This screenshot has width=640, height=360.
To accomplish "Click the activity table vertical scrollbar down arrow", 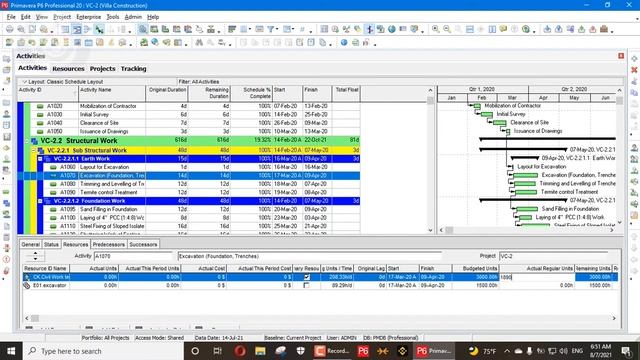I will (430, 230).
